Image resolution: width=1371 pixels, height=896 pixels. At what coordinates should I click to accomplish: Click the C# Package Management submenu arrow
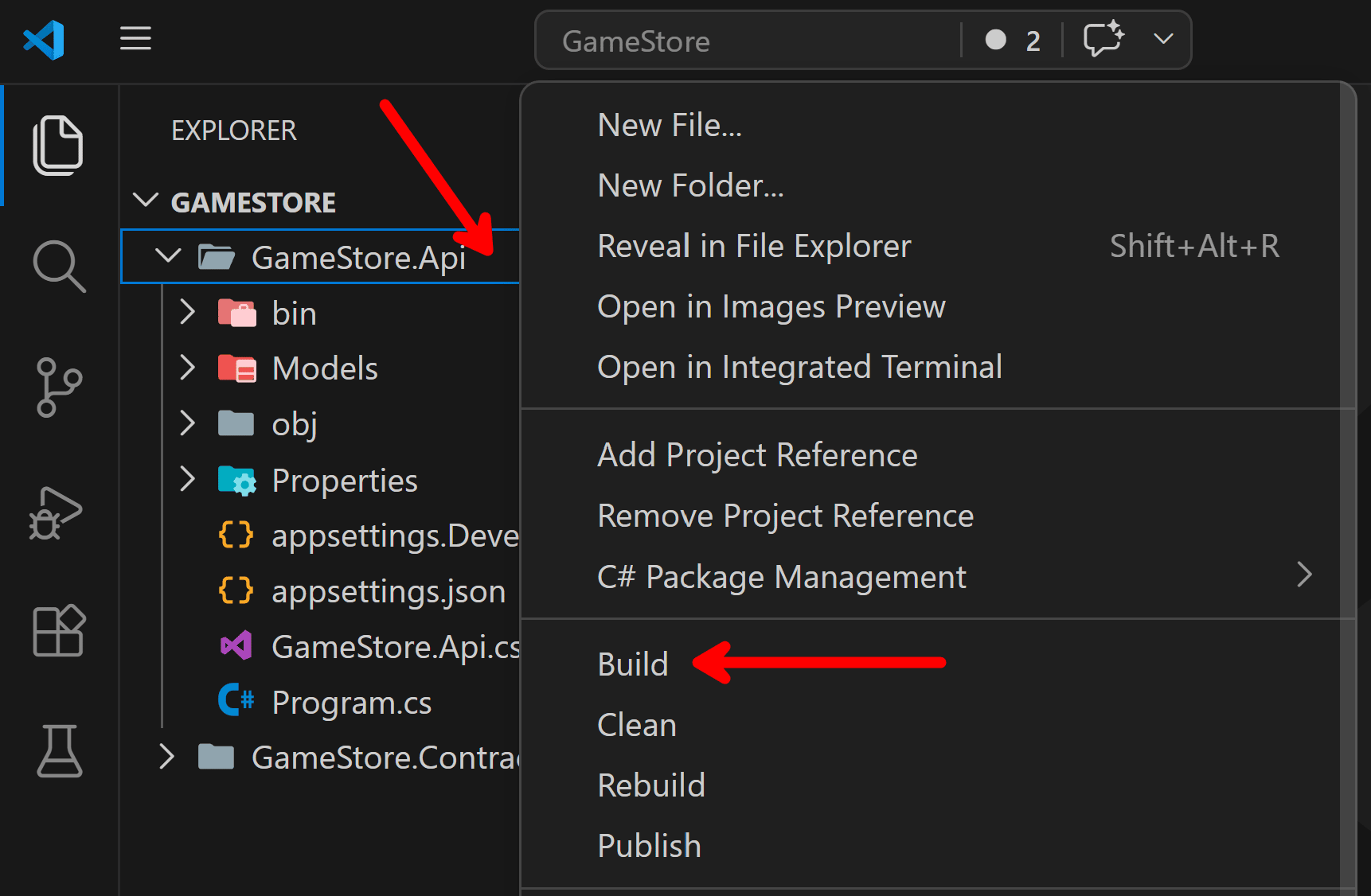[1304, 575]
